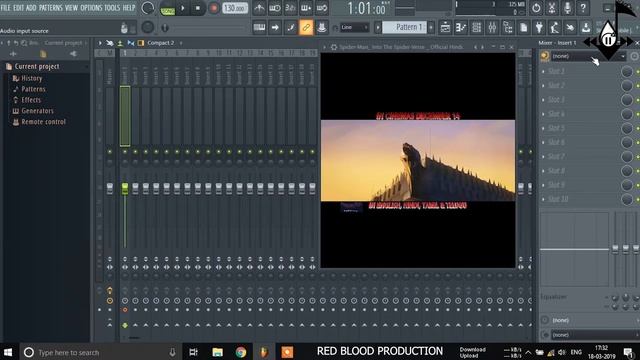Open the Browser view icon
Screen dimensions: 640x360
pyautogui.click(x=508, y=27)
